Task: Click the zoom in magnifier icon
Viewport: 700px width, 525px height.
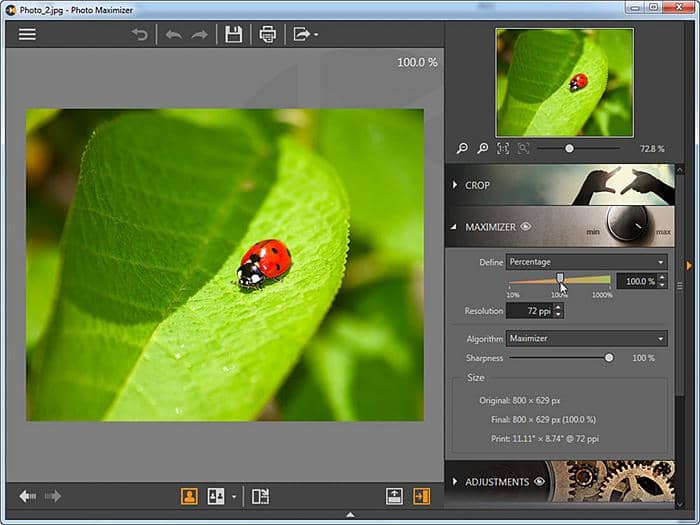Action: 482,148
